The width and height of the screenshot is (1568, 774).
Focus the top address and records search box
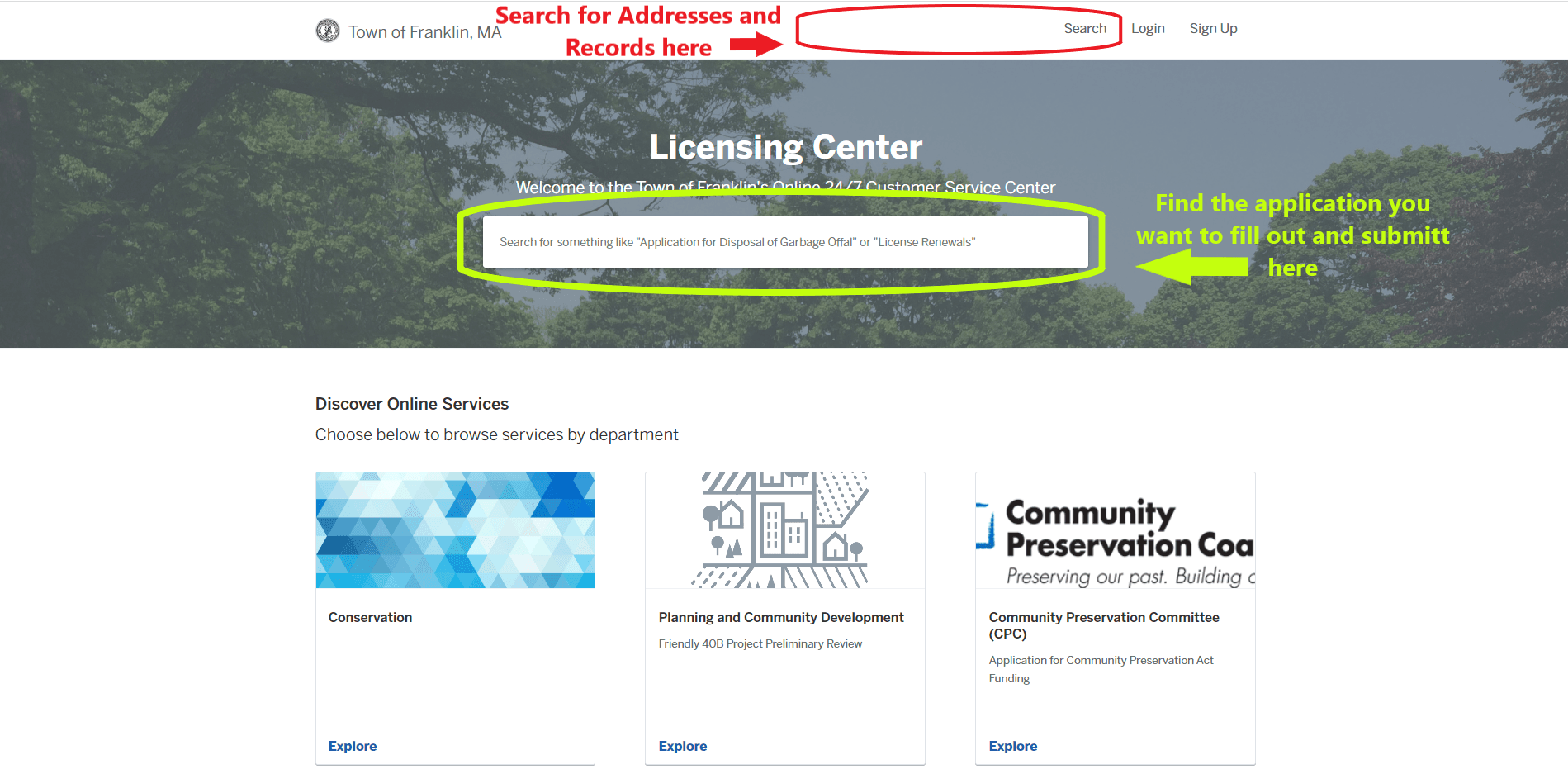pos(933,29)
